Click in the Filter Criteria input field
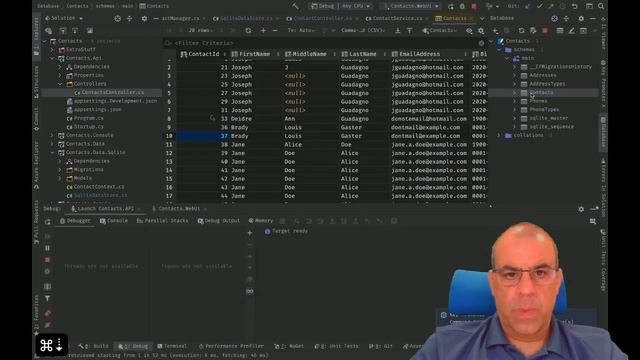This screenshot has height=360, width=640. point(322,43)
